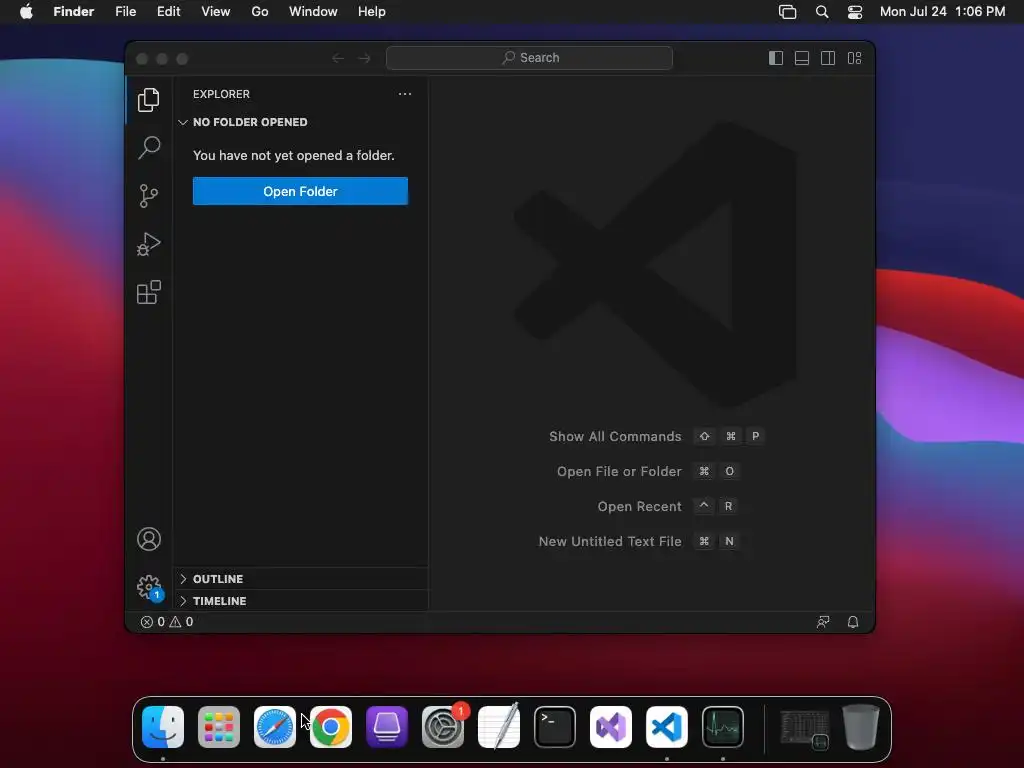This screenshot has width=1024, height=768.
Task: Click the EXPLORER panel title
Action: click(221, 94)
